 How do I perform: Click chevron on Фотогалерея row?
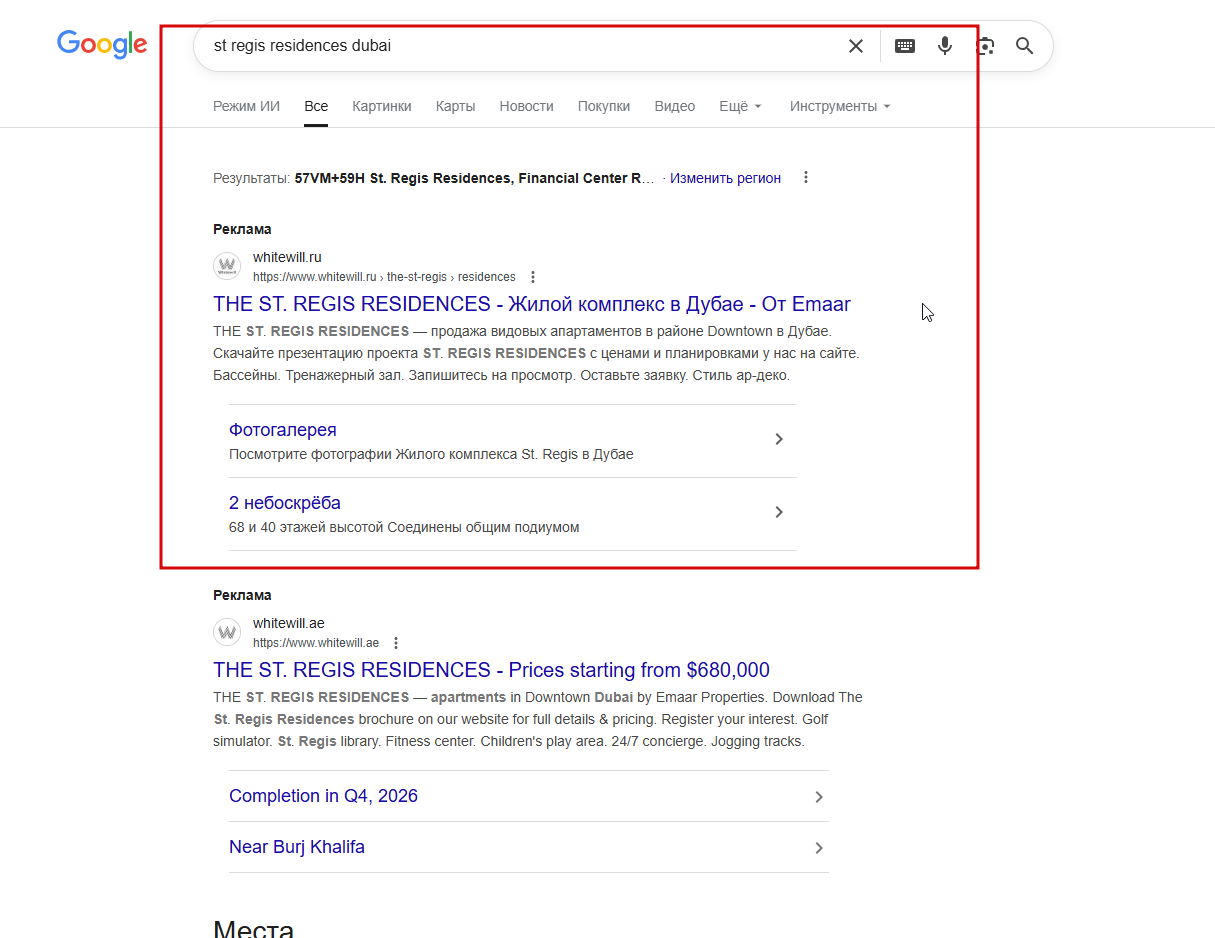779,439
